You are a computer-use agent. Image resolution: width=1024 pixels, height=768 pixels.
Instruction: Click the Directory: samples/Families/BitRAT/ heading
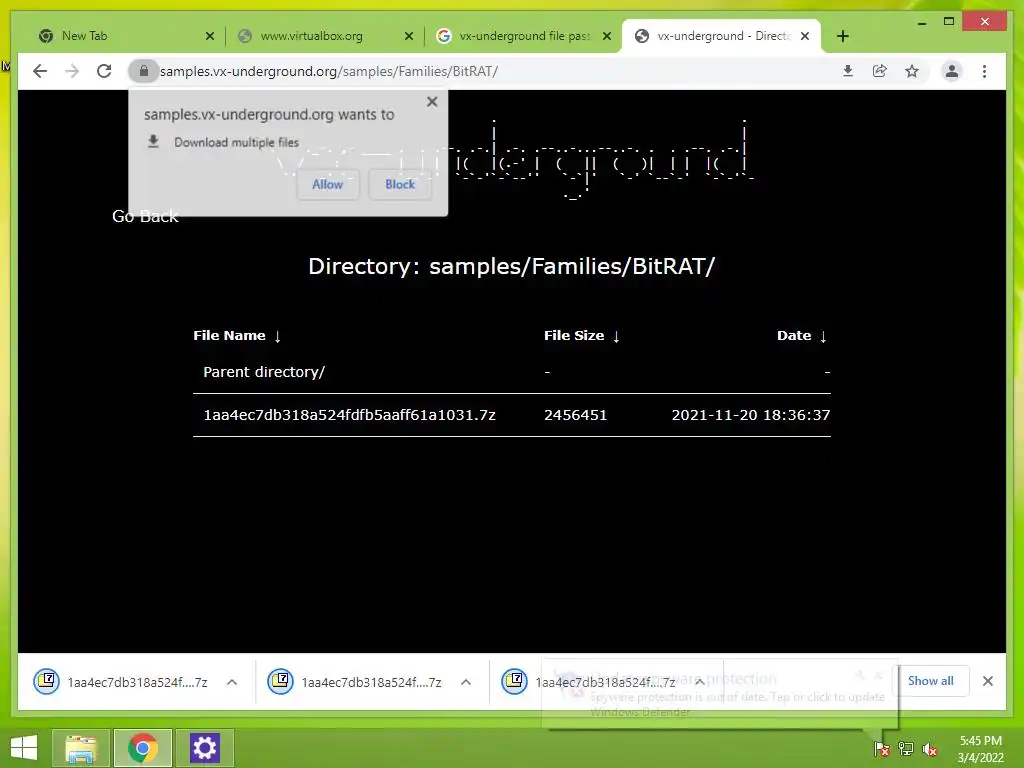pos(511,266)
